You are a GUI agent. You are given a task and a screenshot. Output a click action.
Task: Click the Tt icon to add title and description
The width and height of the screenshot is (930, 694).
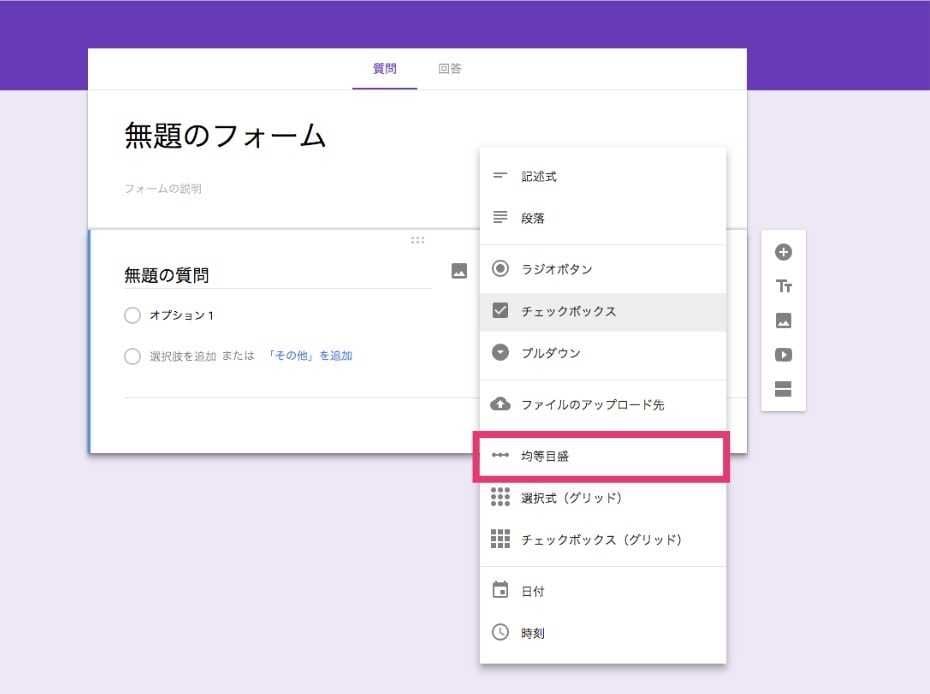point(784,285)
